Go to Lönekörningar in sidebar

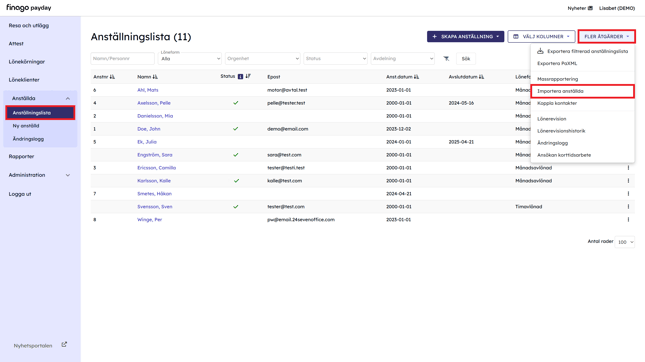27,62
